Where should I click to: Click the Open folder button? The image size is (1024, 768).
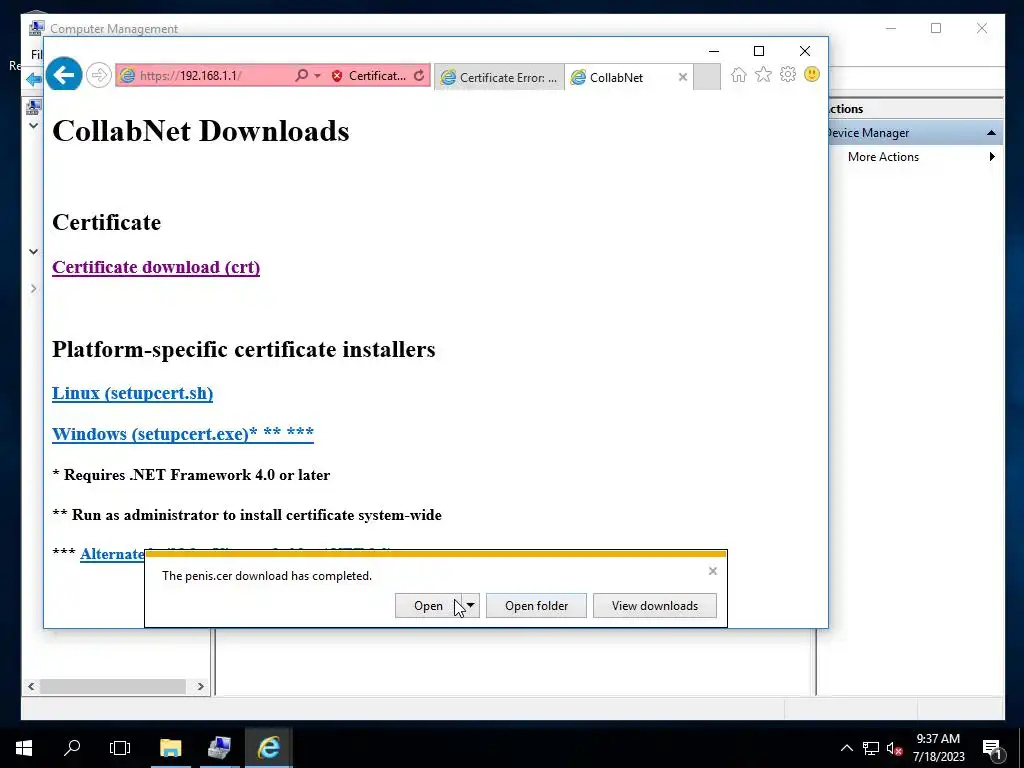pyautogui.click(x=536, y=605)
